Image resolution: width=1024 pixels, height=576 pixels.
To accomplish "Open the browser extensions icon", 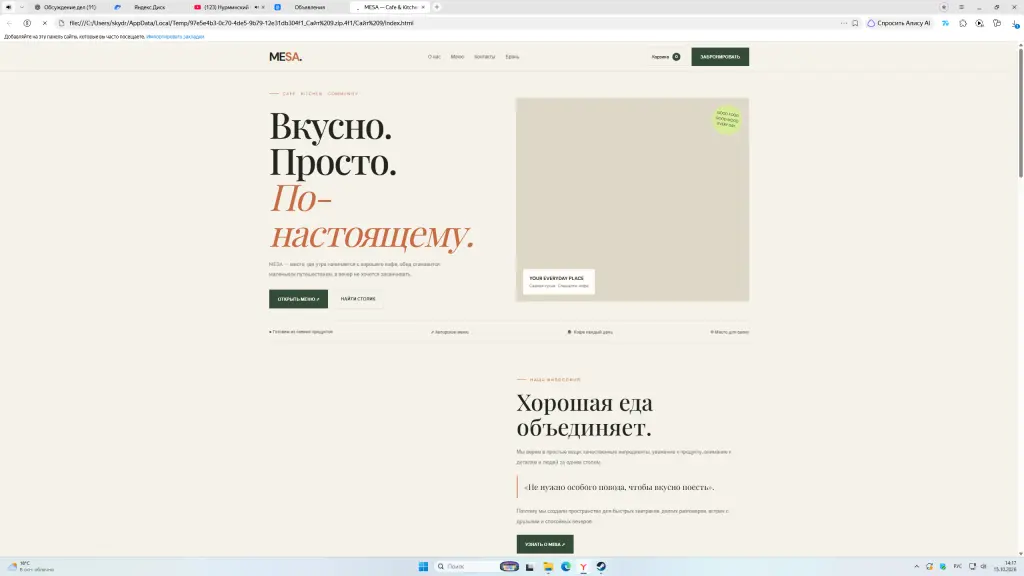I will click(x=963, y=23).
